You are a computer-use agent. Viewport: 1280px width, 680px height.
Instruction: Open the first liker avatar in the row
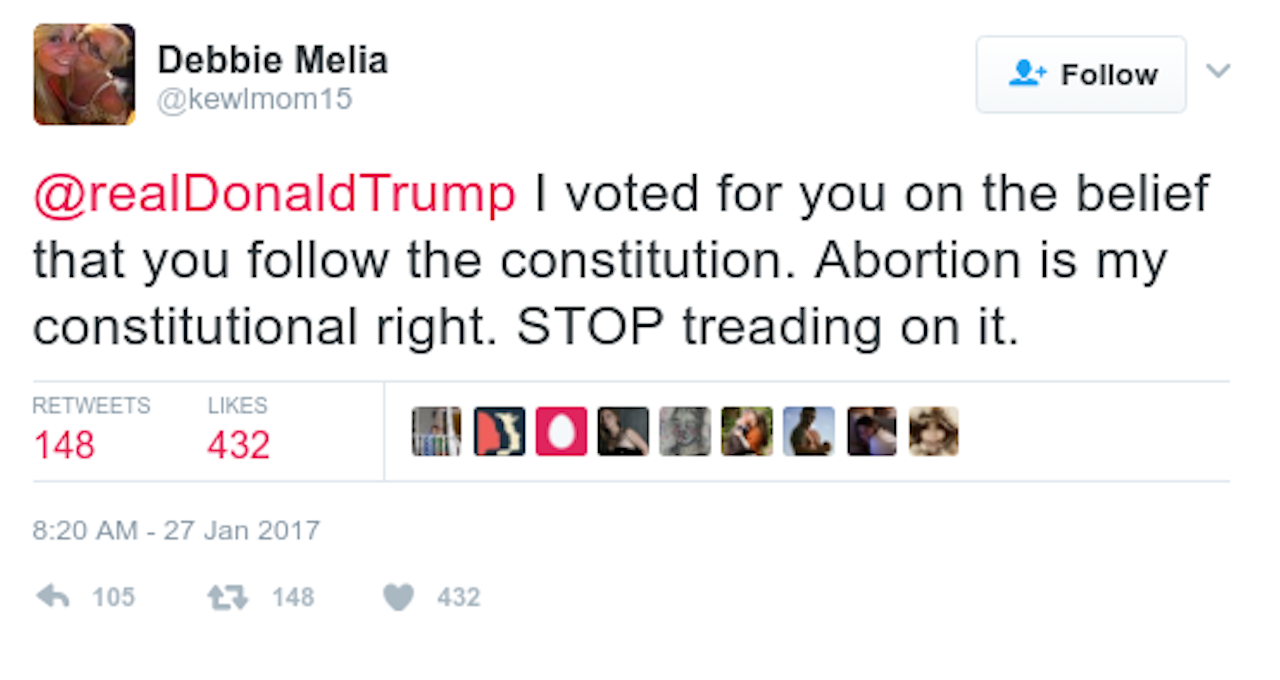pos(437,431)
